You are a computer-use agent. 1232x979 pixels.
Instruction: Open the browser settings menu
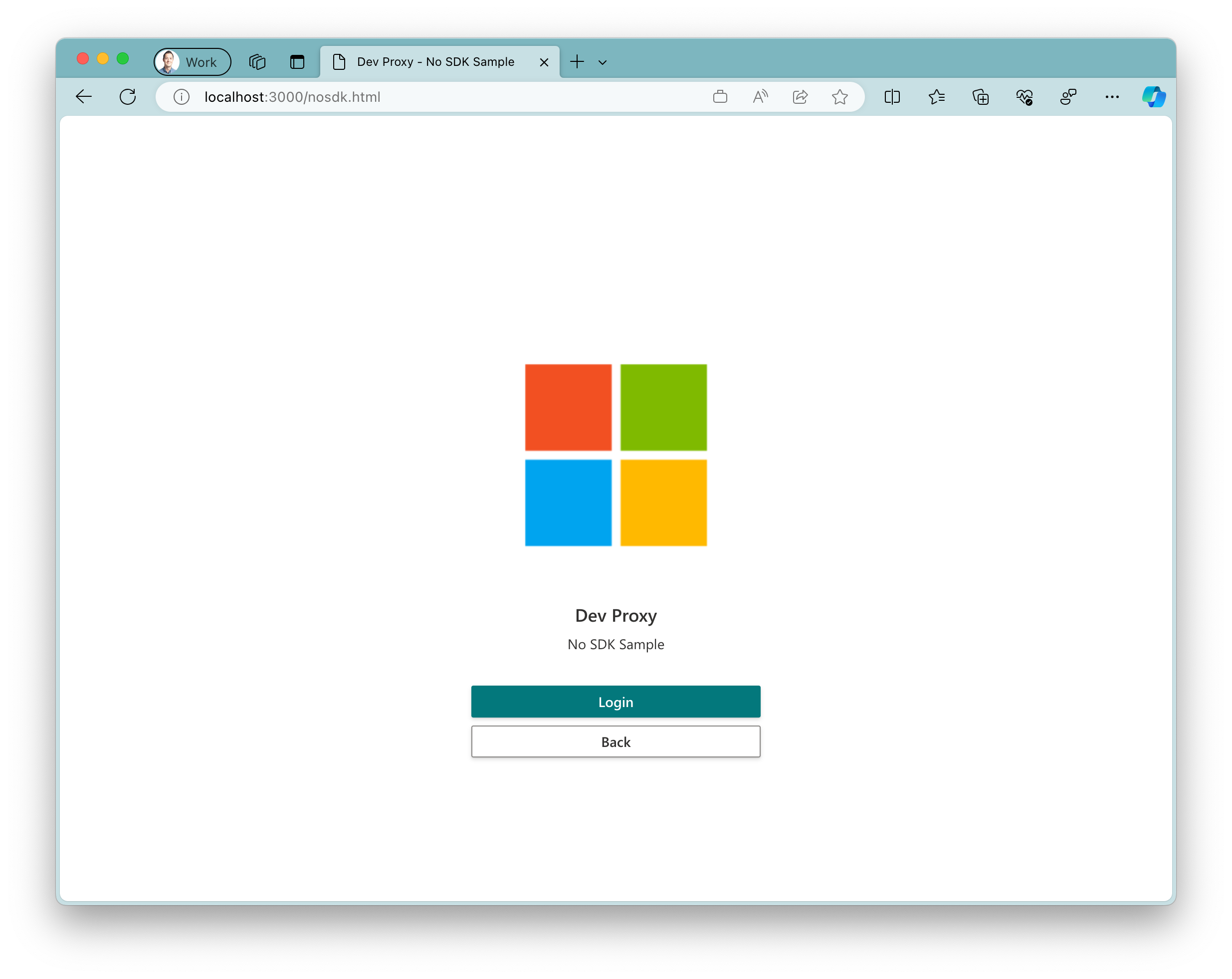click(x=1112, y=97)
